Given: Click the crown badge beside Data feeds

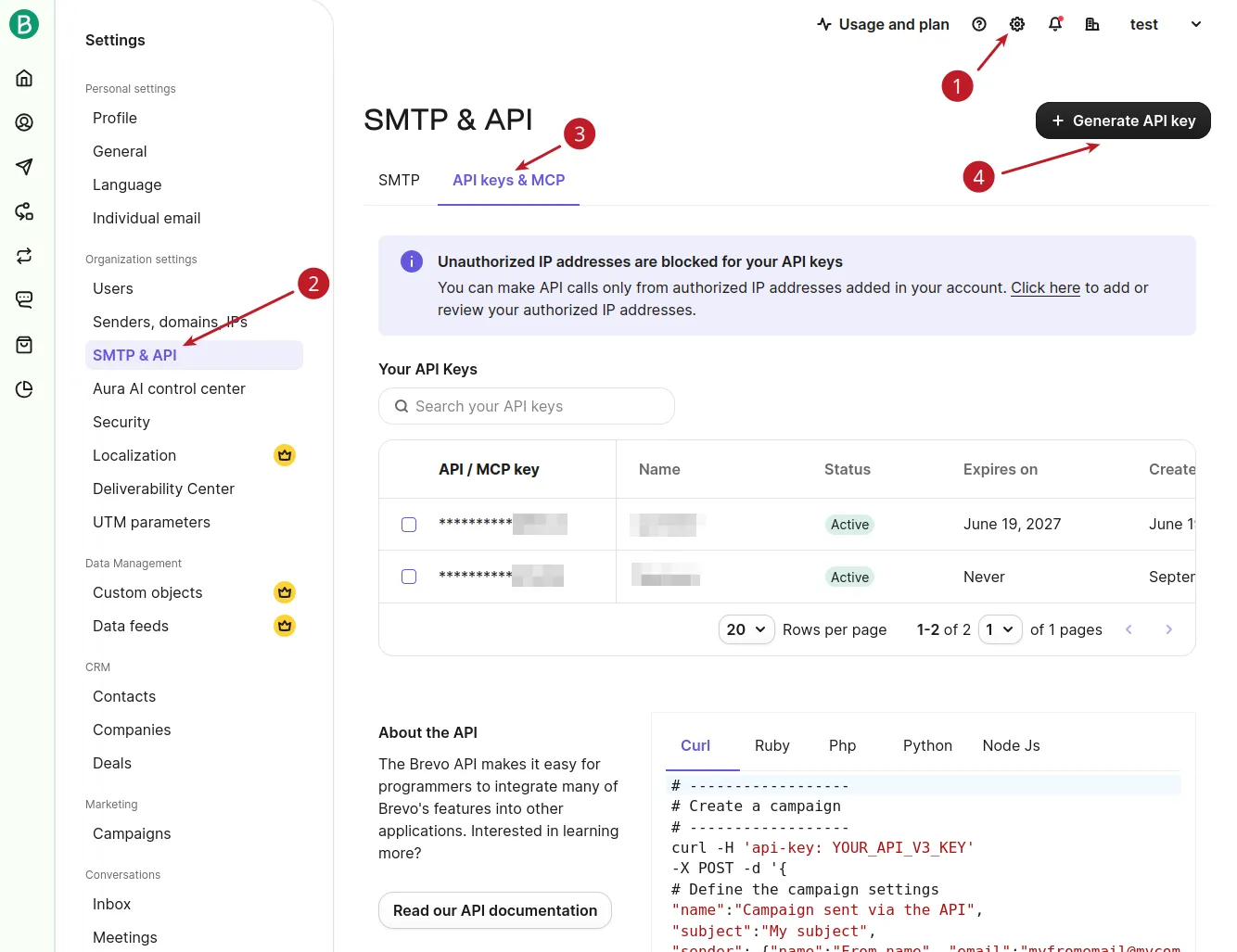Looking at the screenshot, I should [285, 626].
